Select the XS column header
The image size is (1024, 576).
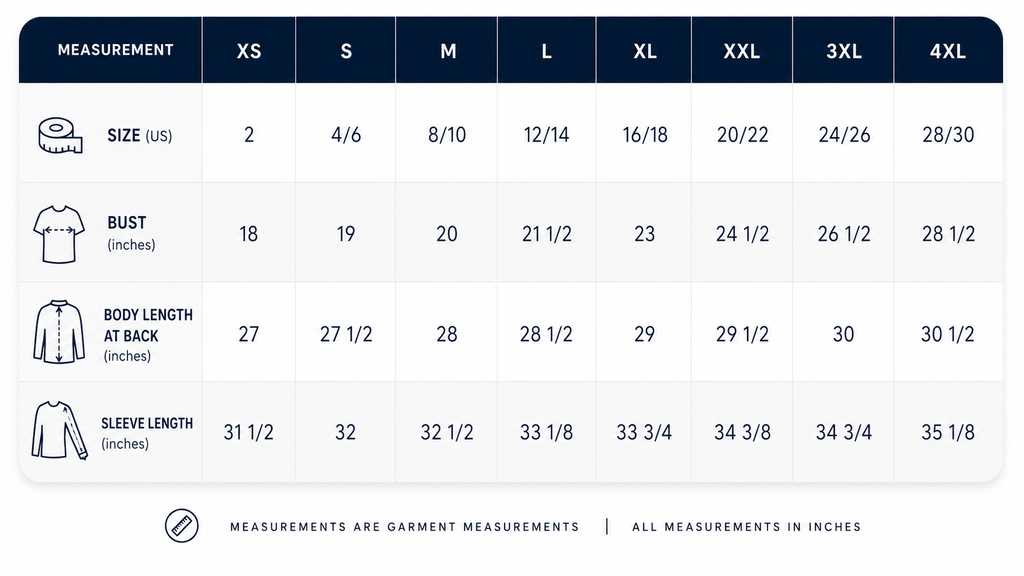tap(249, 51)
